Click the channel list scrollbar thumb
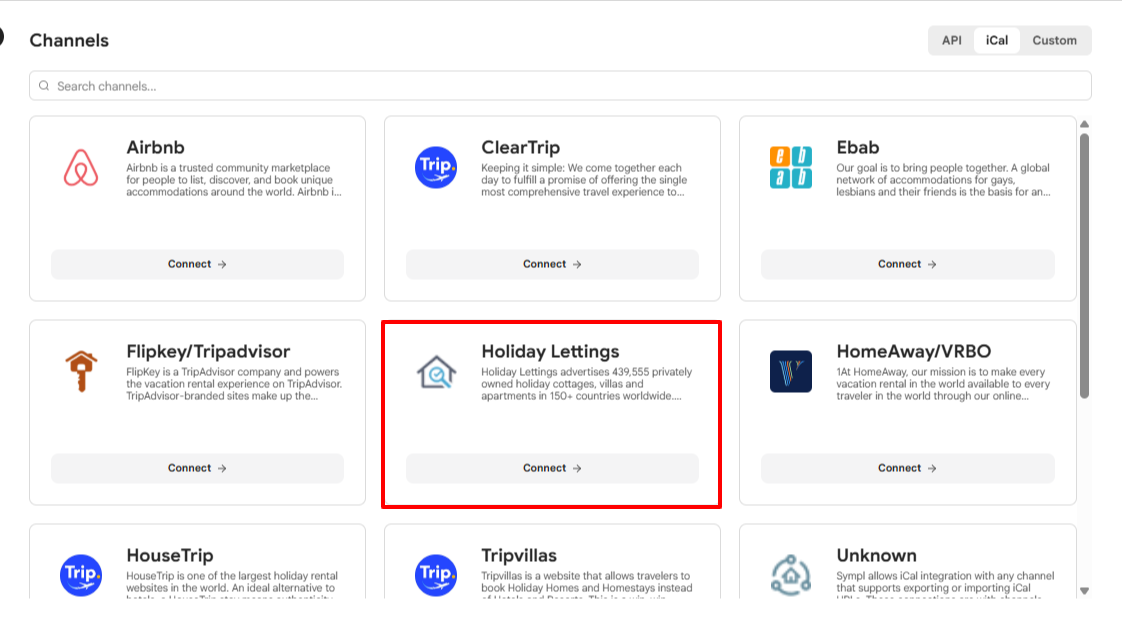 point(1085,265)
